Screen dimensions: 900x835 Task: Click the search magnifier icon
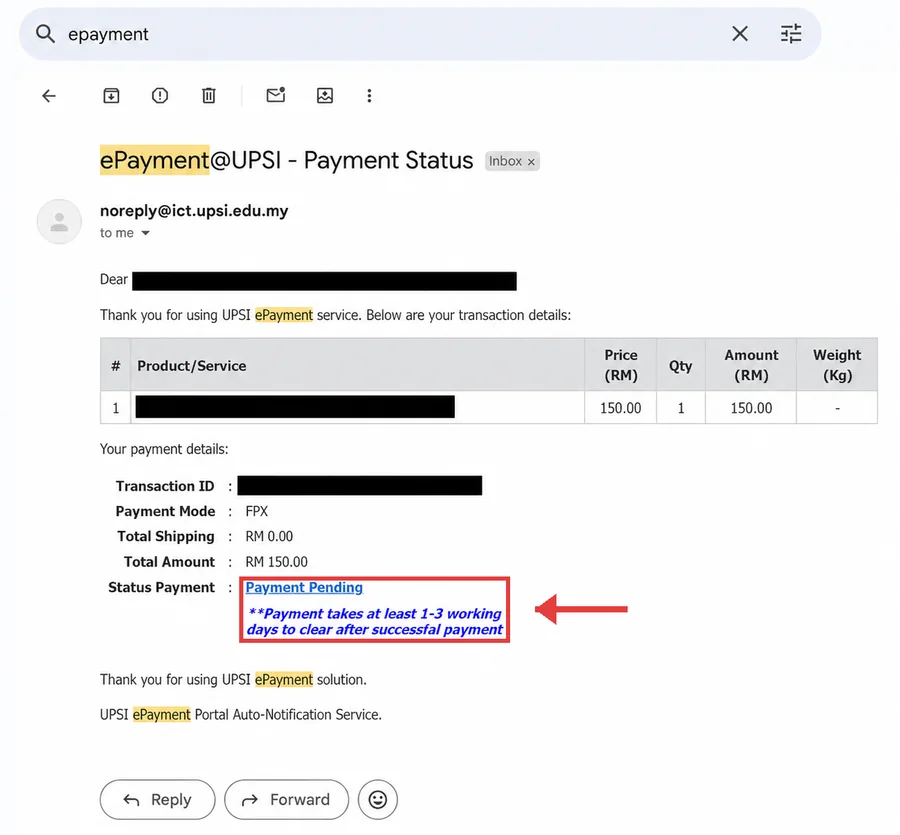45,34
